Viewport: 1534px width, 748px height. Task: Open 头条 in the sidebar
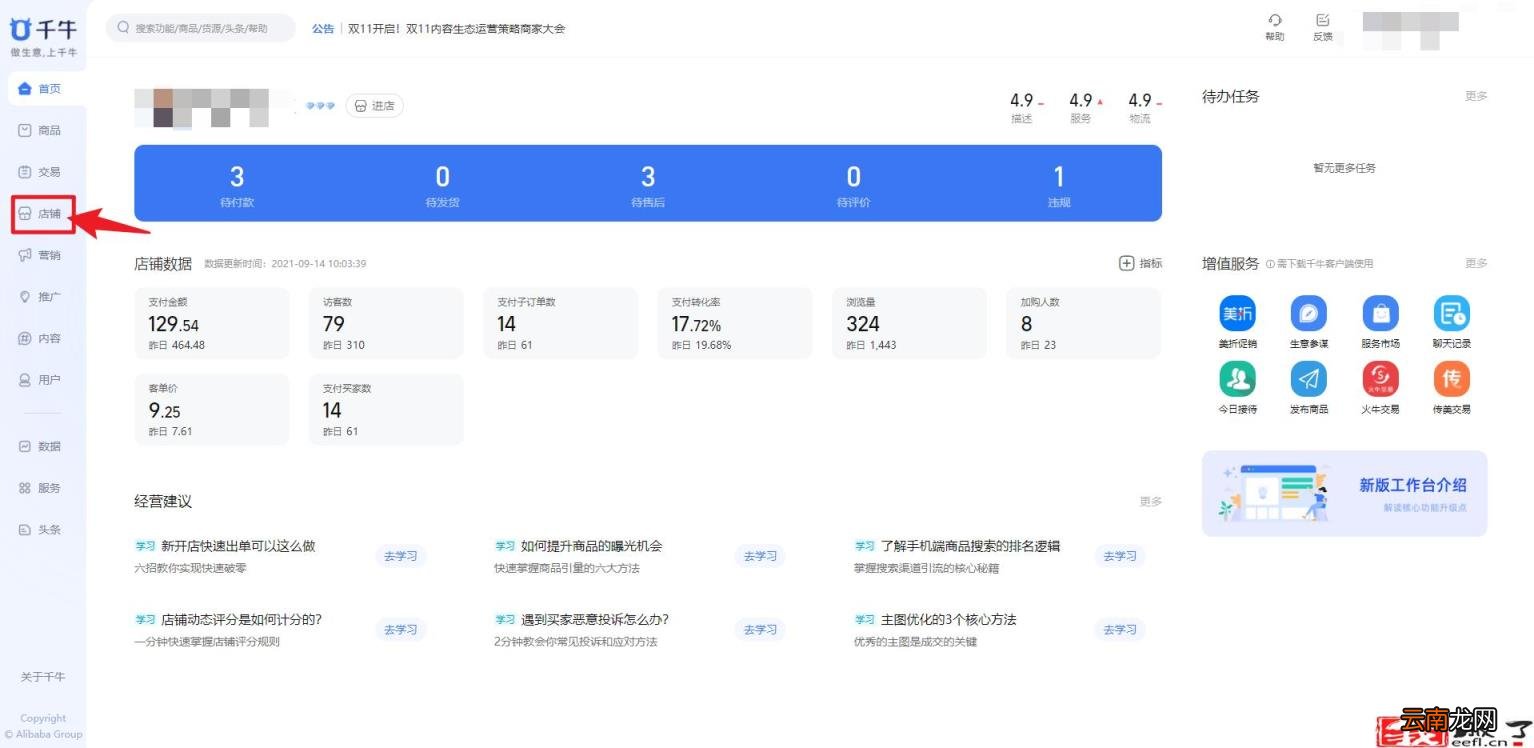(41, 530)
